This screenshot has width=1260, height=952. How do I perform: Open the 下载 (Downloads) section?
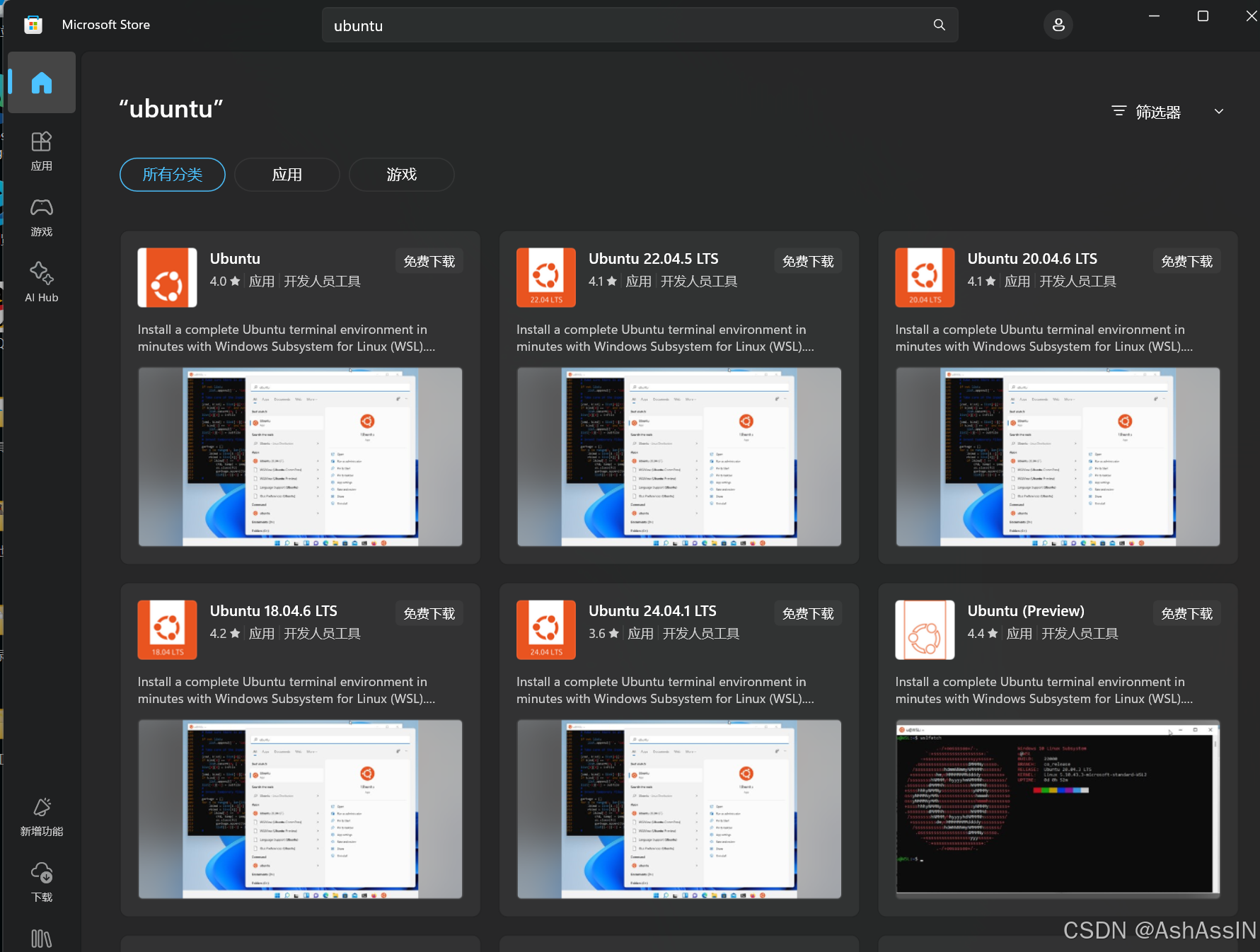pyautogui.click(x=41, y=881)
